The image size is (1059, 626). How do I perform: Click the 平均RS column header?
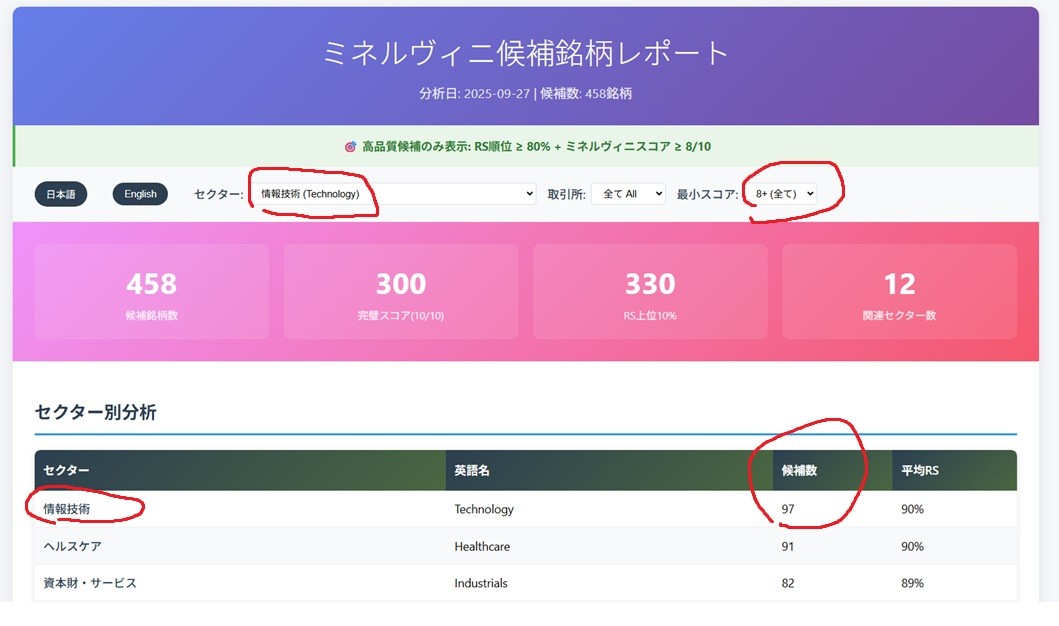[x=920, y=470]
